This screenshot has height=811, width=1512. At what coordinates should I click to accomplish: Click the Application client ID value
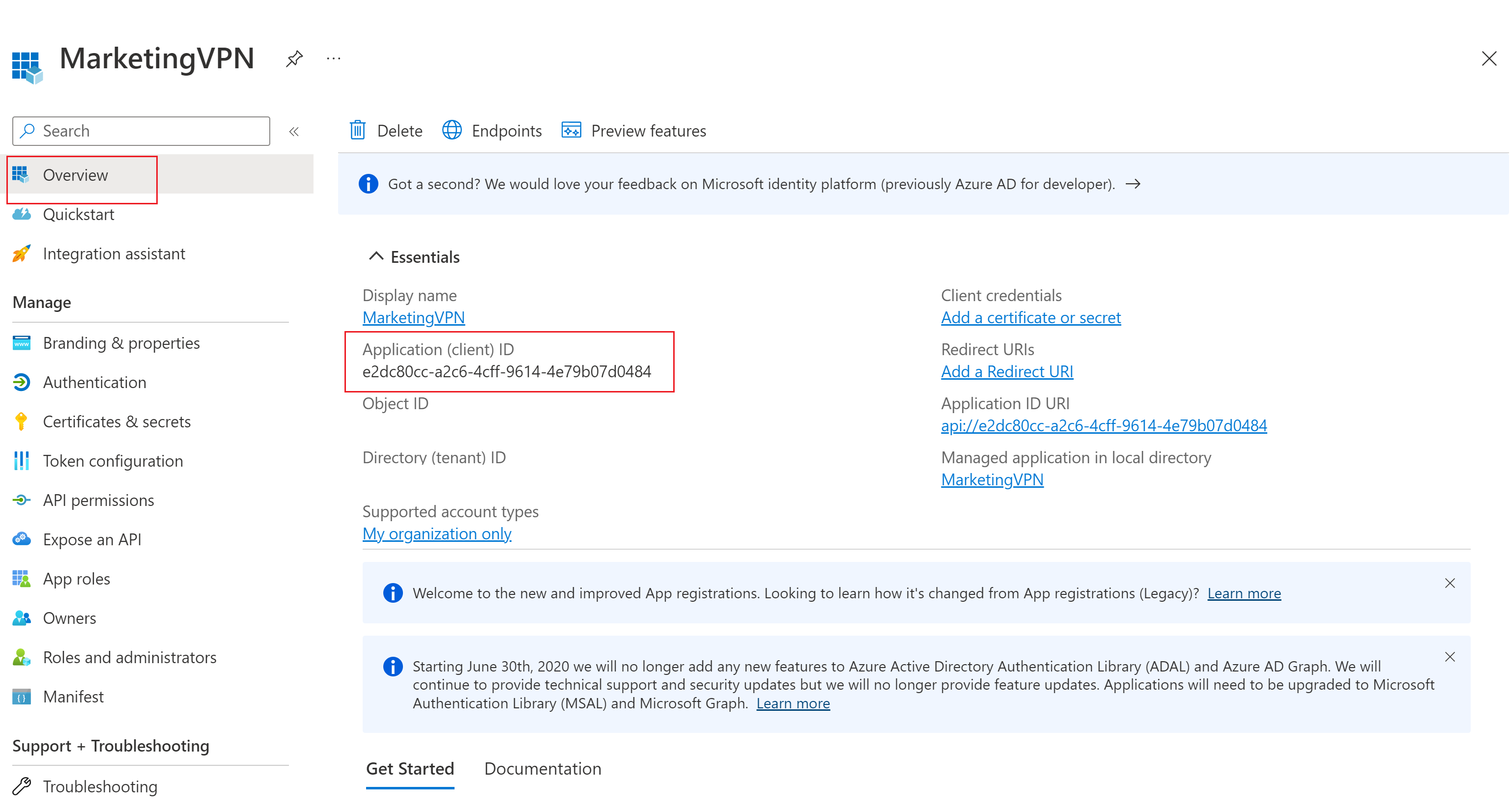coord(507,371)
